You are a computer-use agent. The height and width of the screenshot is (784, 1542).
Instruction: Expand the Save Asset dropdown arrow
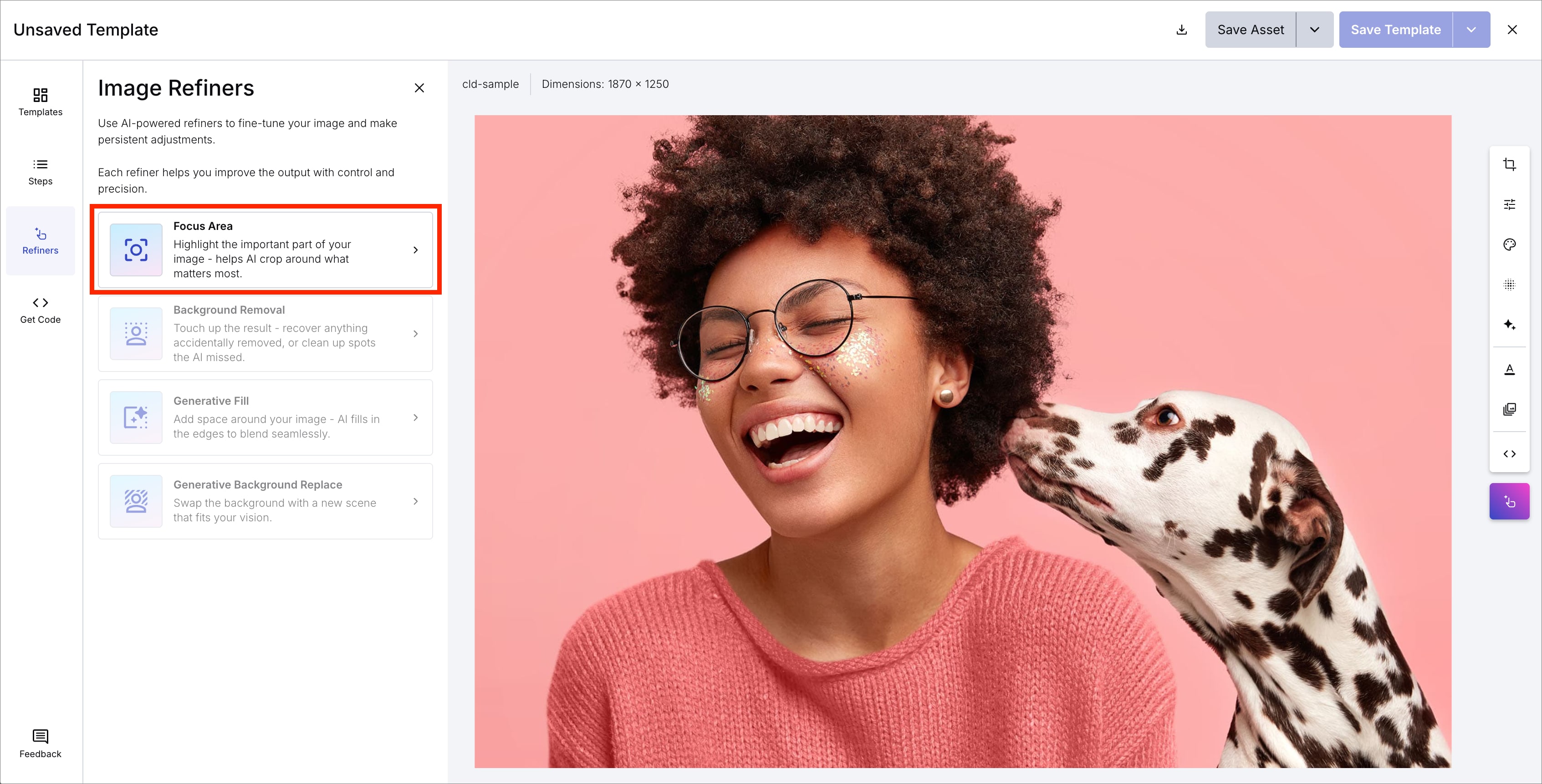[x=1314, y=30]
